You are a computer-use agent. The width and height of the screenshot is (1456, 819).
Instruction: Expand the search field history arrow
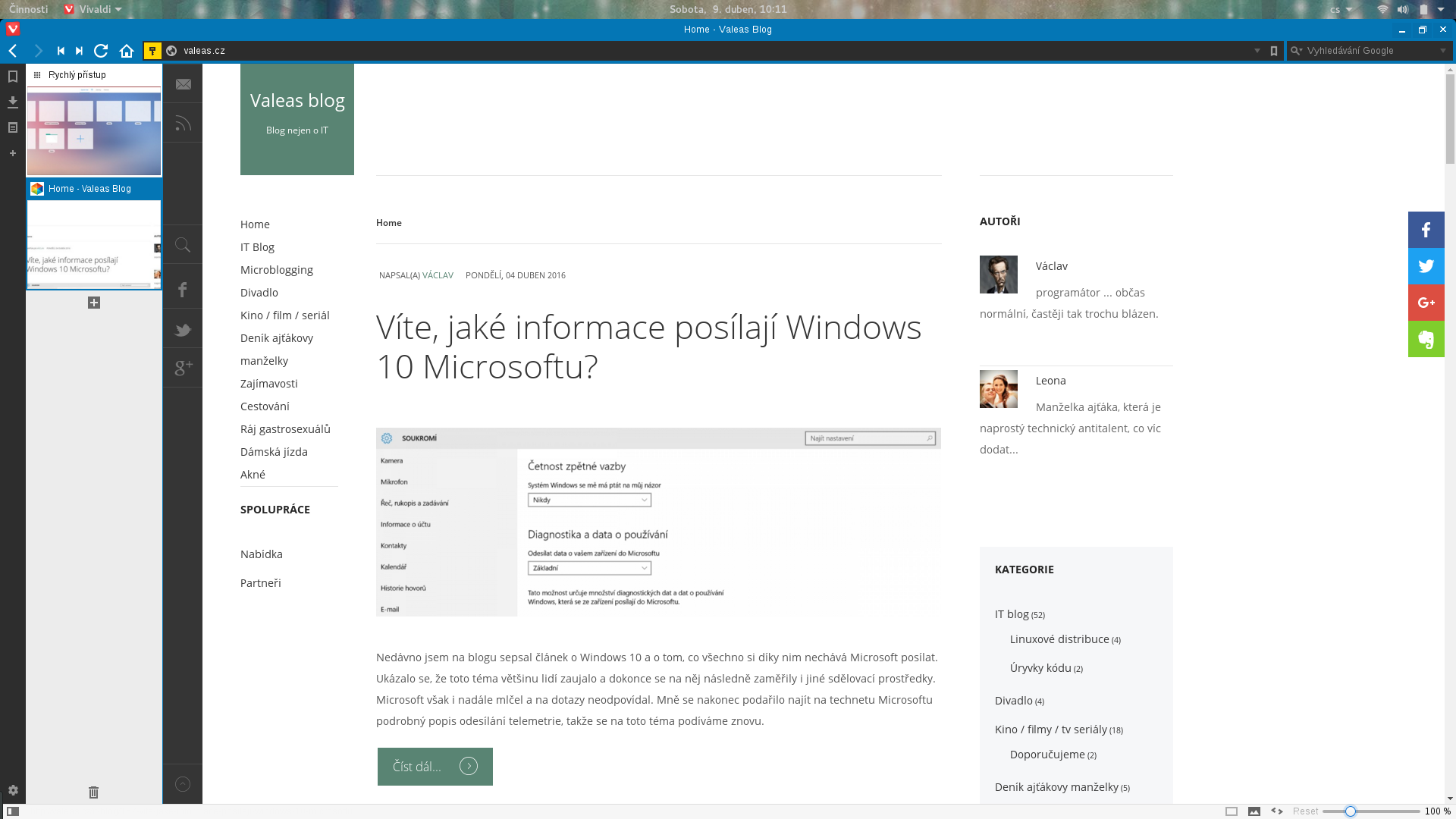(x=1443, y=51)
